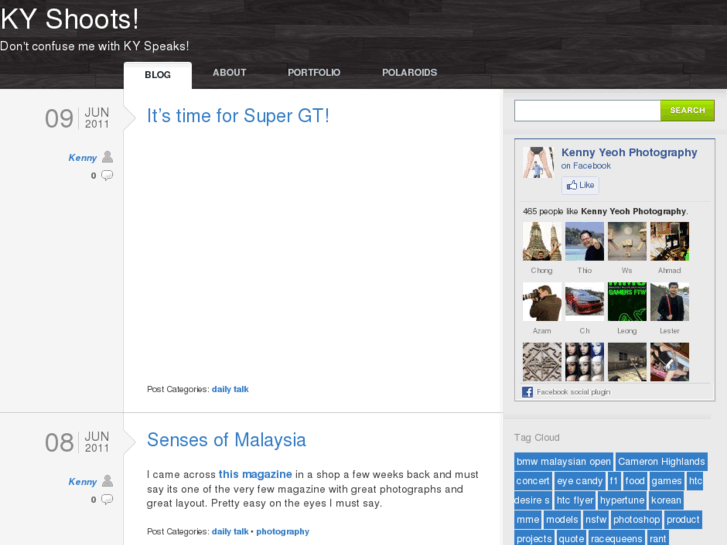Open the PORTFOLIO menu item
Image resolution: width=727 pixels, height=545 pixels.
point(314,72)
